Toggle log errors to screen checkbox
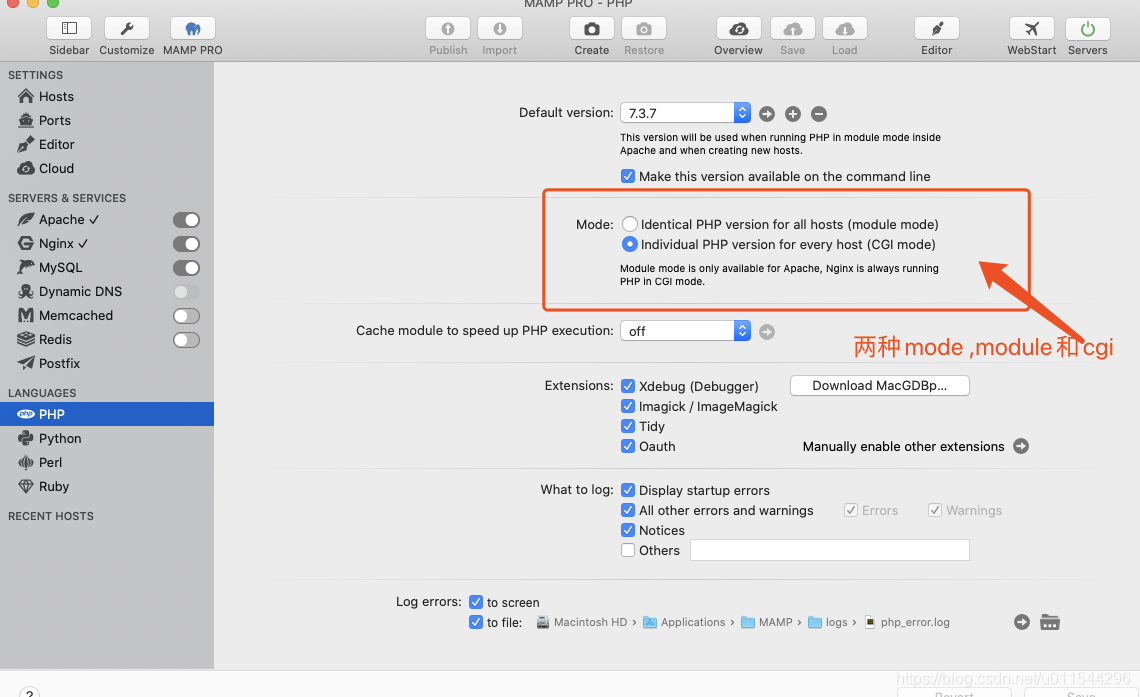 [476, 602]
